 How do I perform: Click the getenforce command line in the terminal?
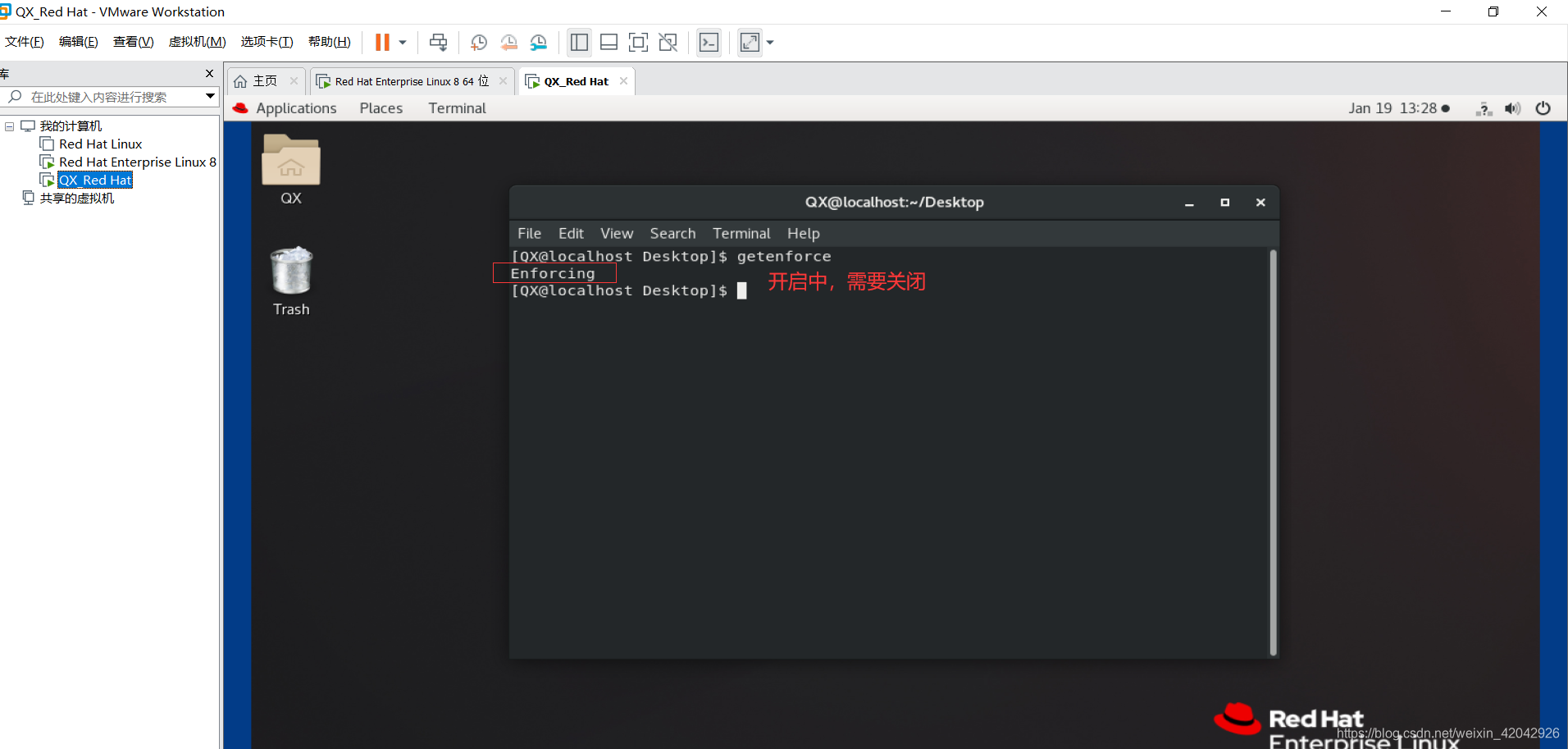click(671, 257)
